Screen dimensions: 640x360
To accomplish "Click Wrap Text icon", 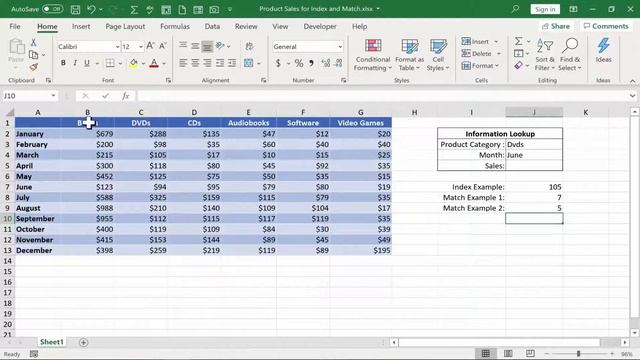I will coord(249,46).
